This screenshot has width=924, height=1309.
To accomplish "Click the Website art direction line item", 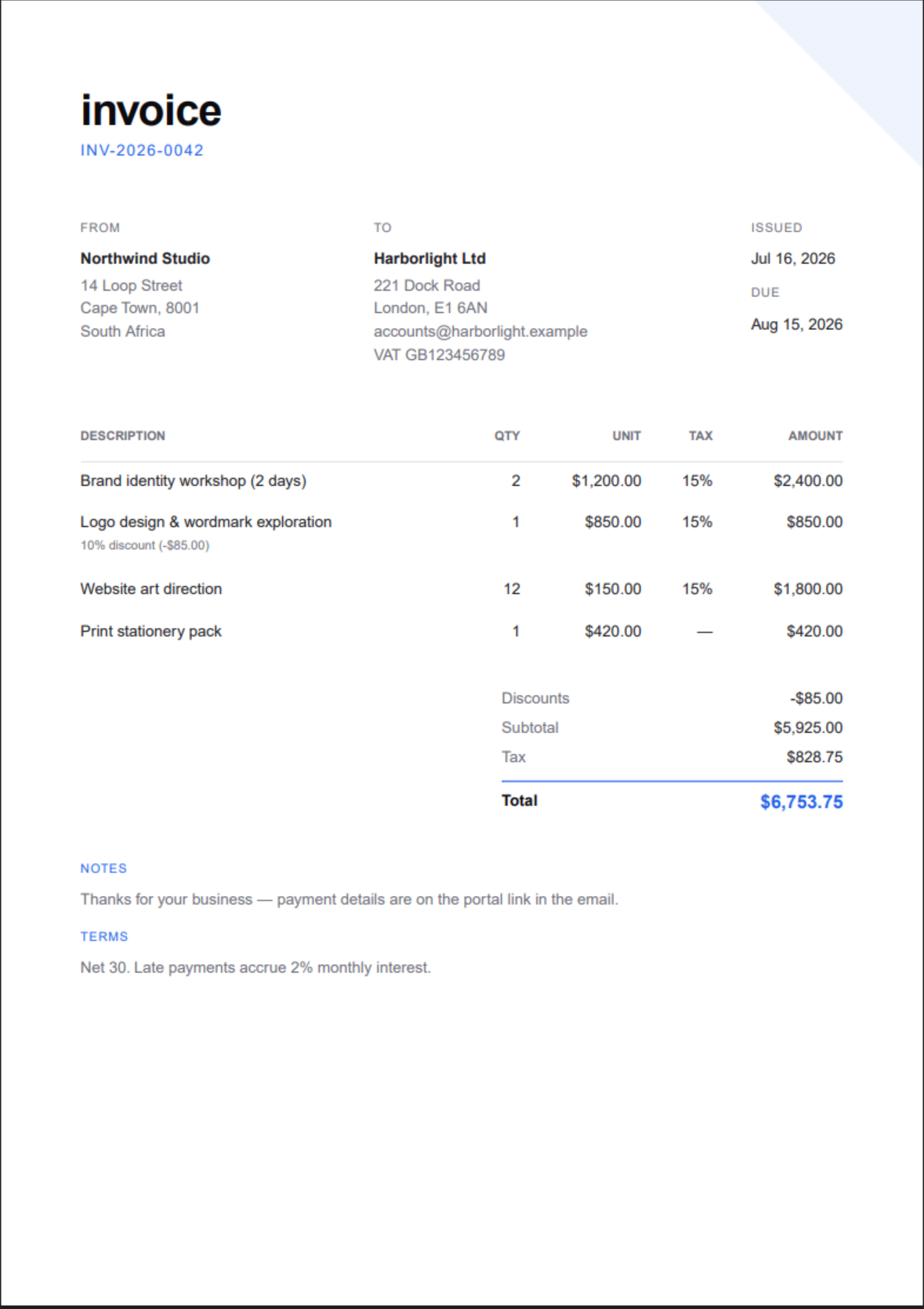I will 150,589.
